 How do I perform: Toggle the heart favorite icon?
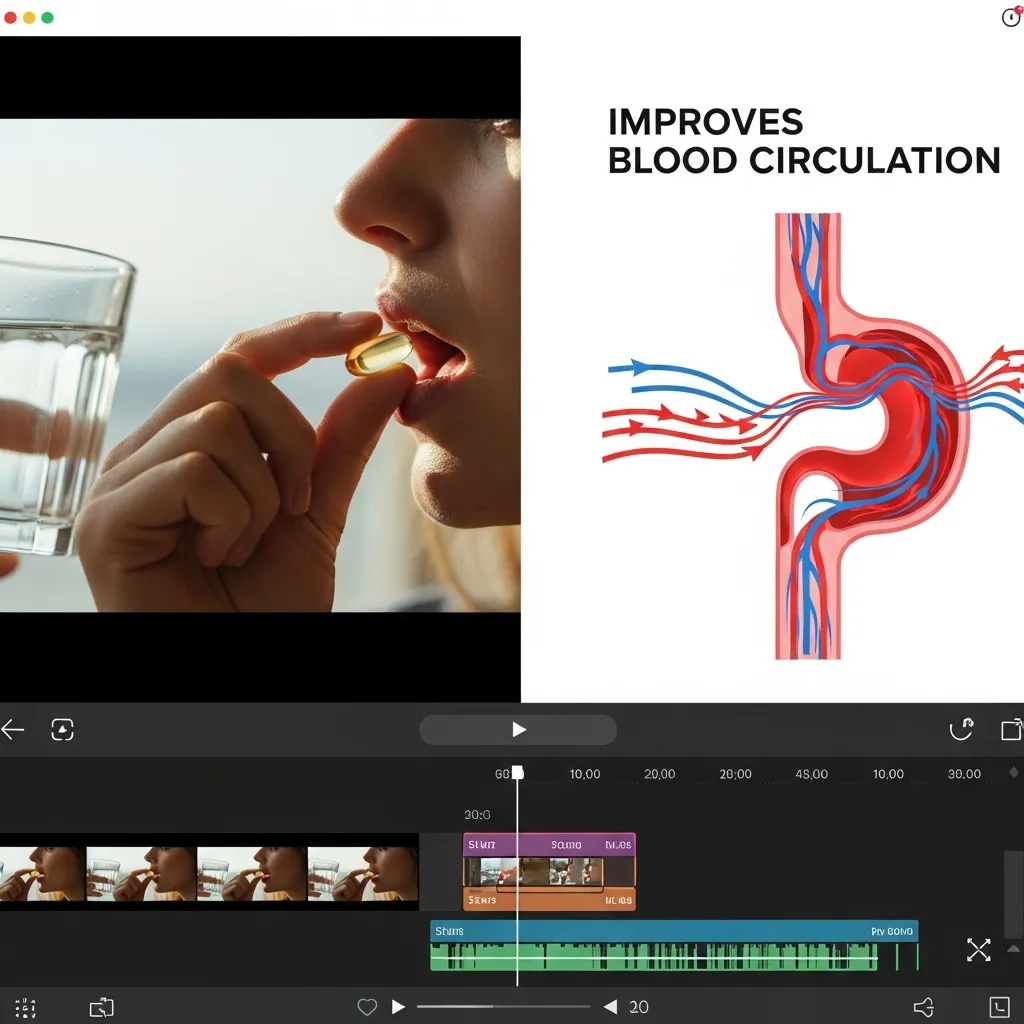[x=367, y=1007]
